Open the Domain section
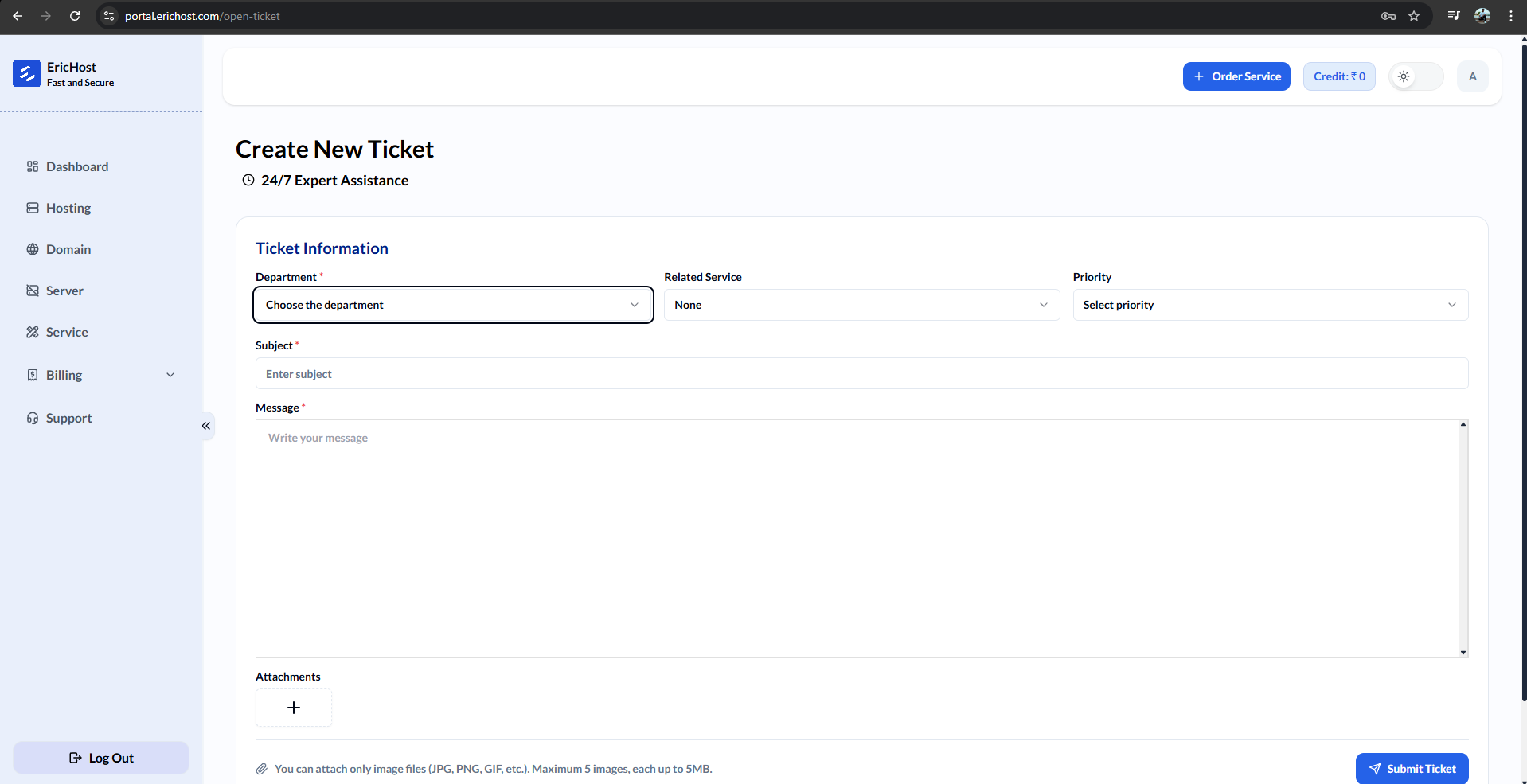 [69, 249]
